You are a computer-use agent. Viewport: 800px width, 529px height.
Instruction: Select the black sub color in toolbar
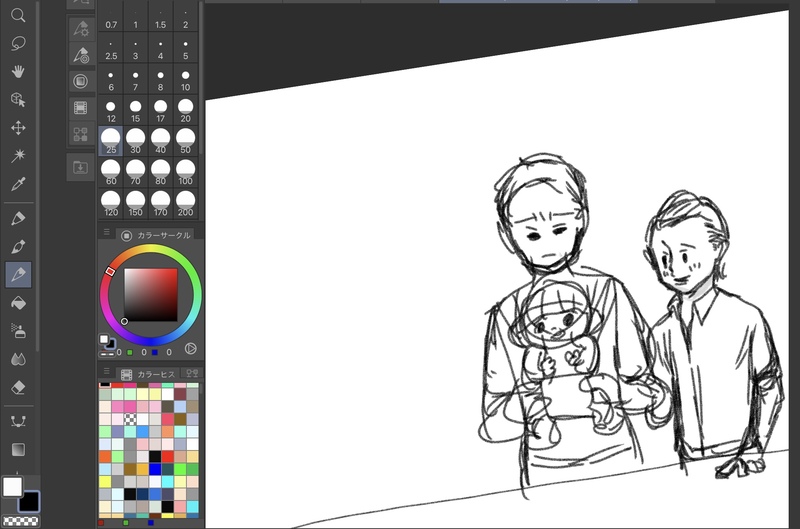click(x=29, y=501)
